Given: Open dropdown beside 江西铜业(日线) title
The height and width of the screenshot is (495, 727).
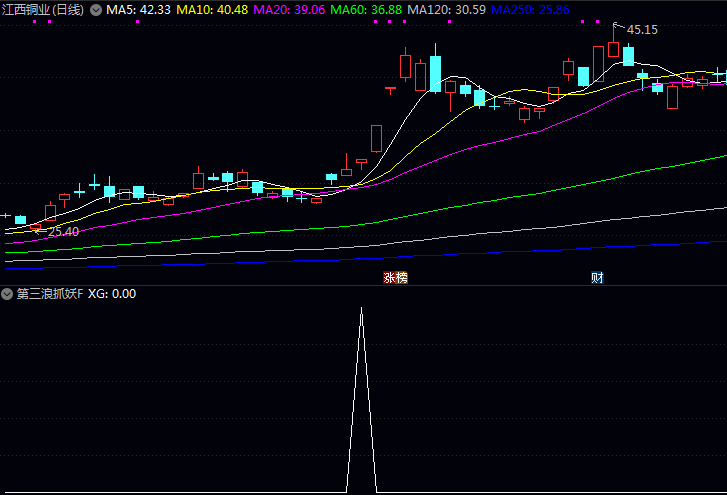Looking at the screenshot, I should [96, 10].
